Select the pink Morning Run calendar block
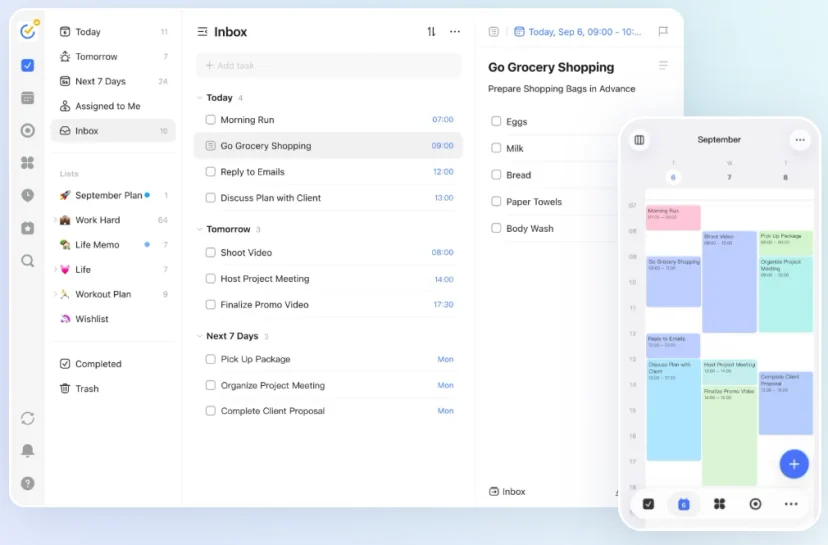Viewport: 828px width, 545px height. pyautogui.click(x=673, y=218)
